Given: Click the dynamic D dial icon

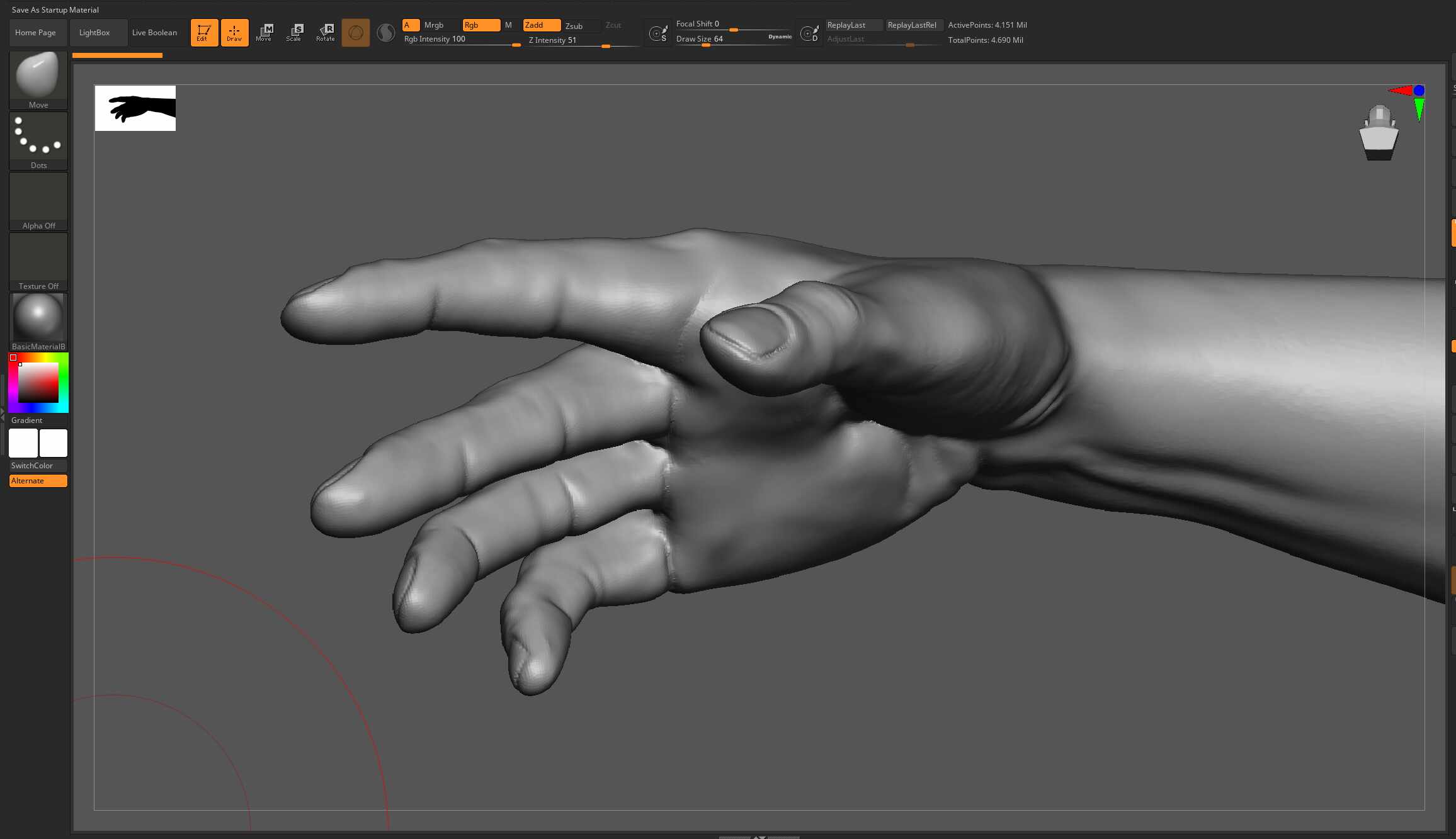Looking at the screenshot, I should pyautogui.click(x=809, y=33).
